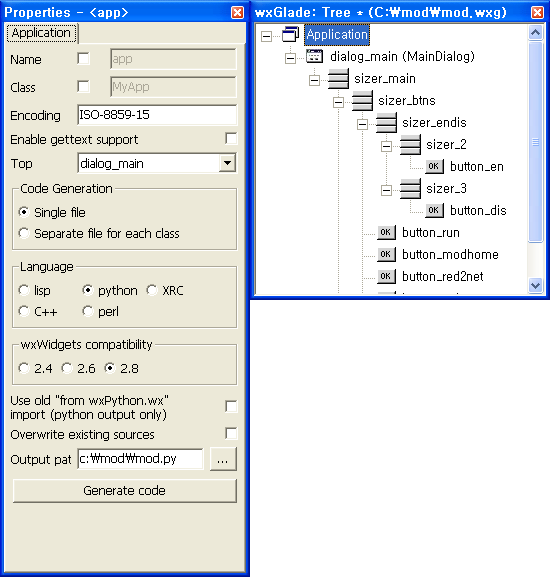Click the dialog_main window icon
Image resolution: width=557 pixels, height=577 pixels.
coord(315,56)
